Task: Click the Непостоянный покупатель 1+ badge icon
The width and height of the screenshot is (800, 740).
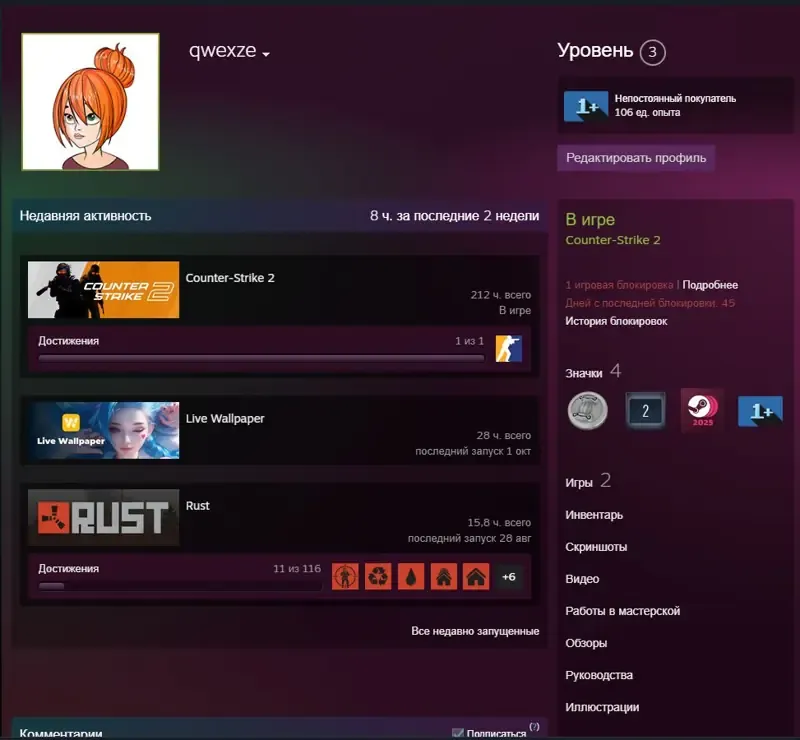Action: pyautogui.click(x=586, y=106)
